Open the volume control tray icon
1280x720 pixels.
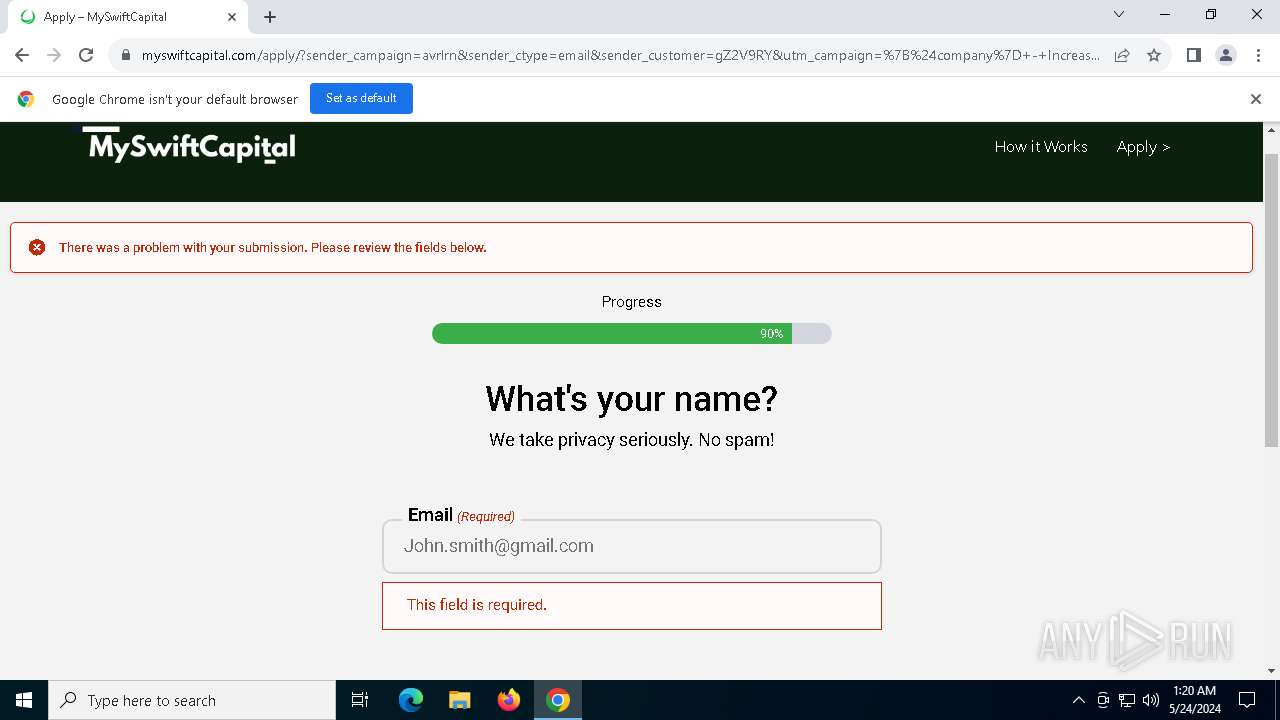click(x=1151, y=700)
